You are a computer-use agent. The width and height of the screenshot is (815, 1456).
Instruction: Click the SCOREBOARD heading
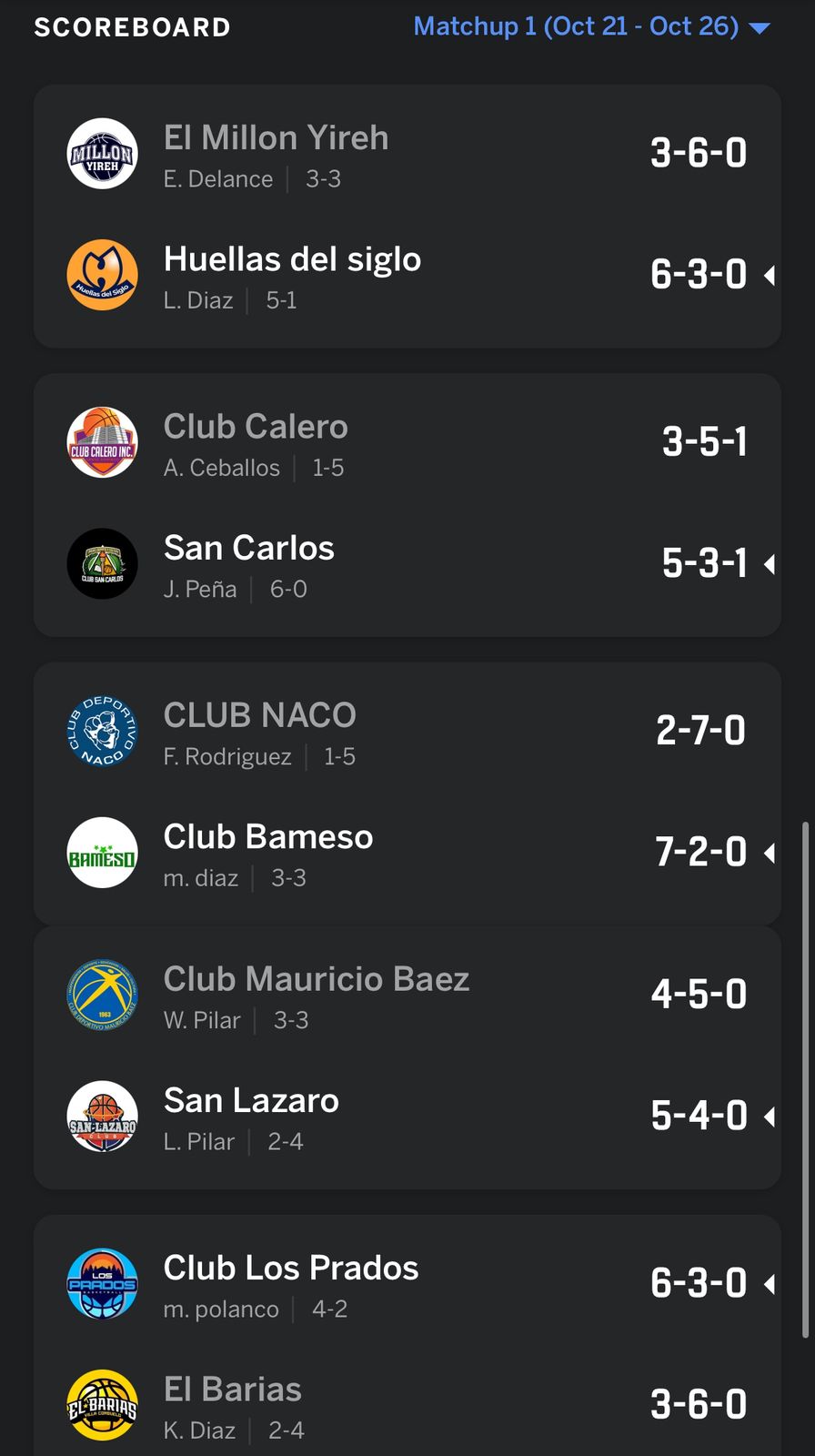pos(132,27)
